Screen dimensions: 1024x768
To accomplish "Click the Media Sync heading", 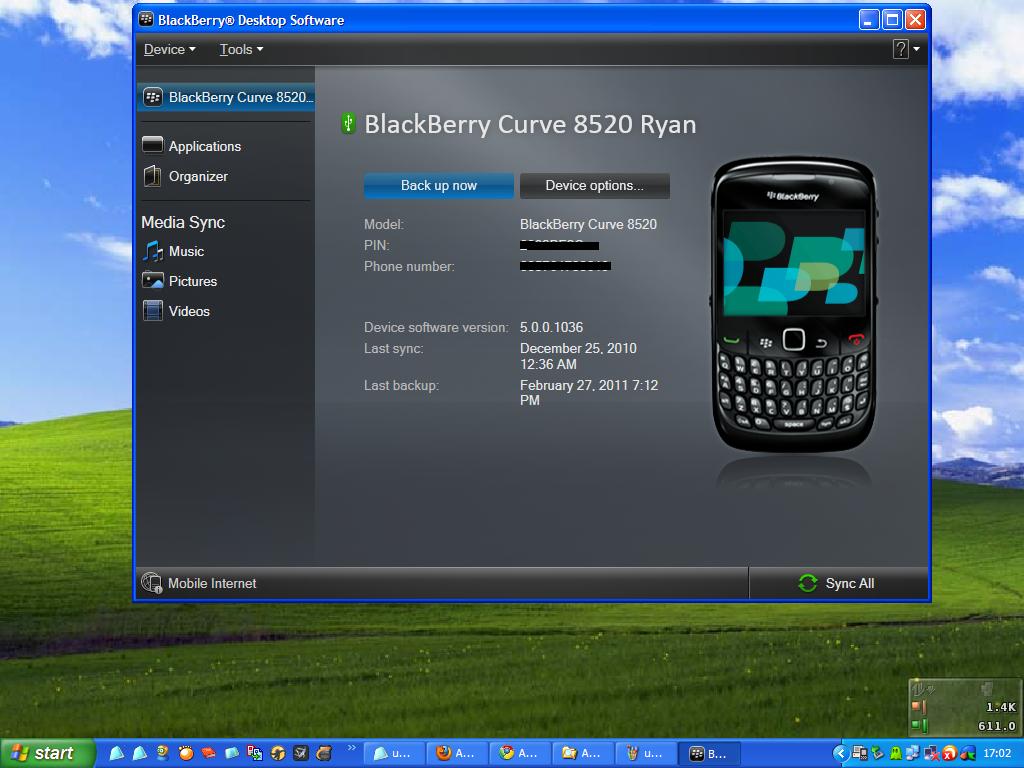I will (x=183, y=222).
